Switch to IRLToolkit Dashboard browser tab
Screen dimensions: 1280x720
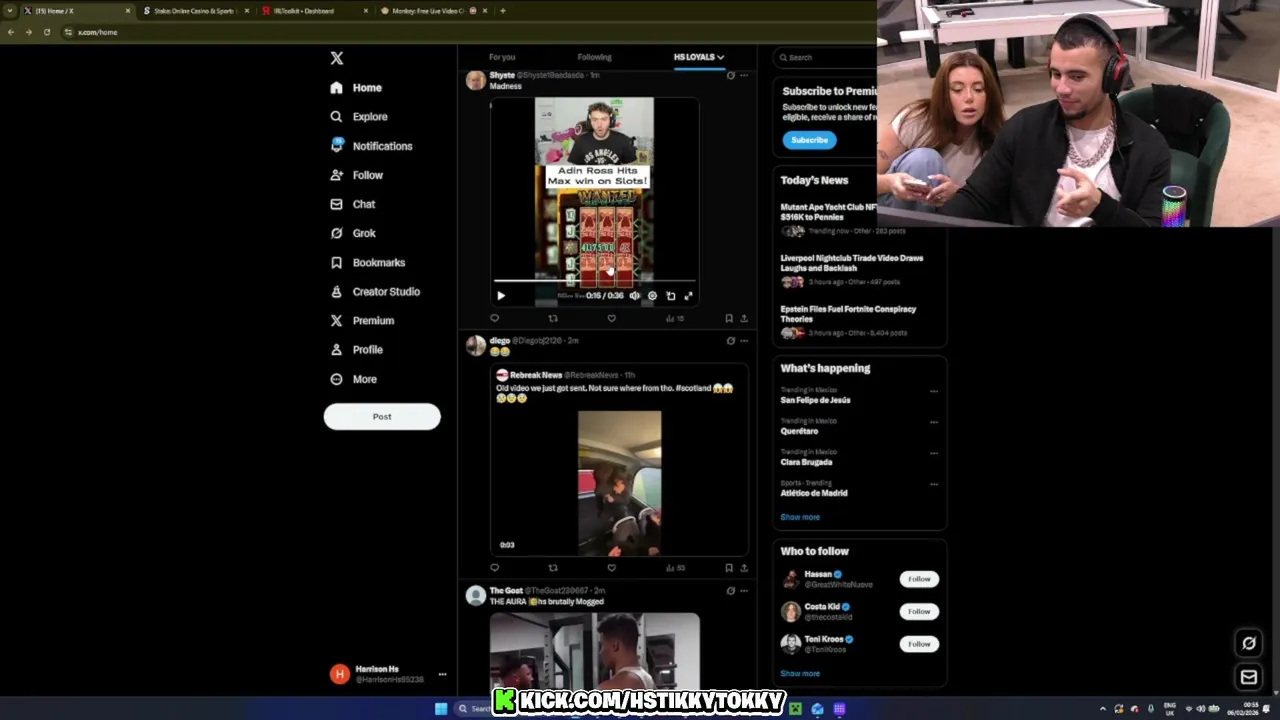(313, 10)
